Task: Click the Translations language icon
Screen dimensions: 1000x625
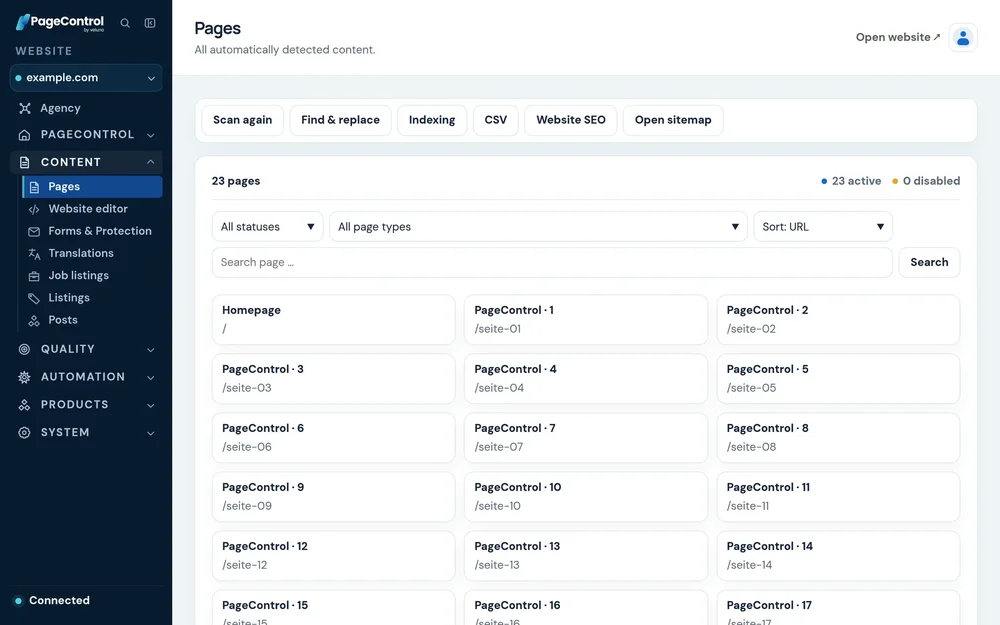Action: (x=34, y=254)
